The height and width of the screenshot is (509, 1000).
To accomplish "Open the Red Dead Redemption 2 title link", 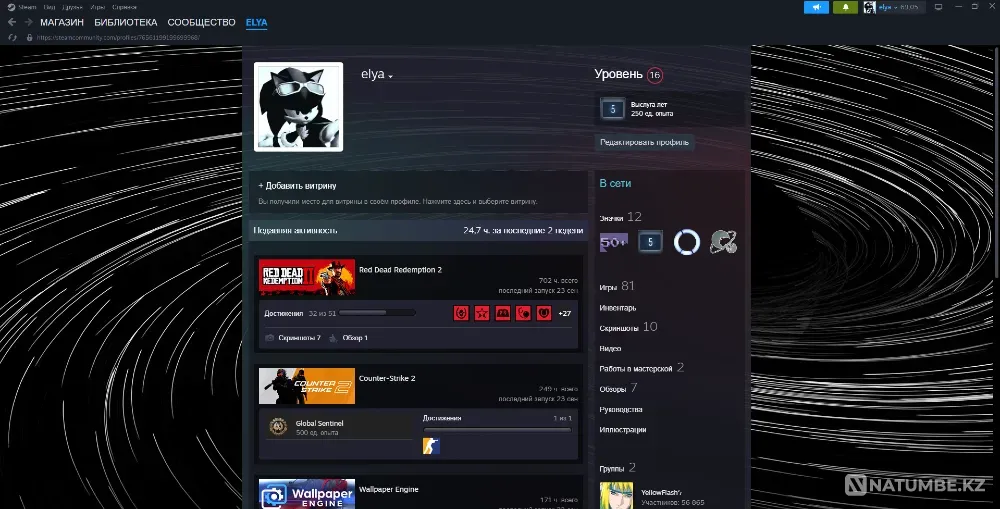I will coord(400,270).
